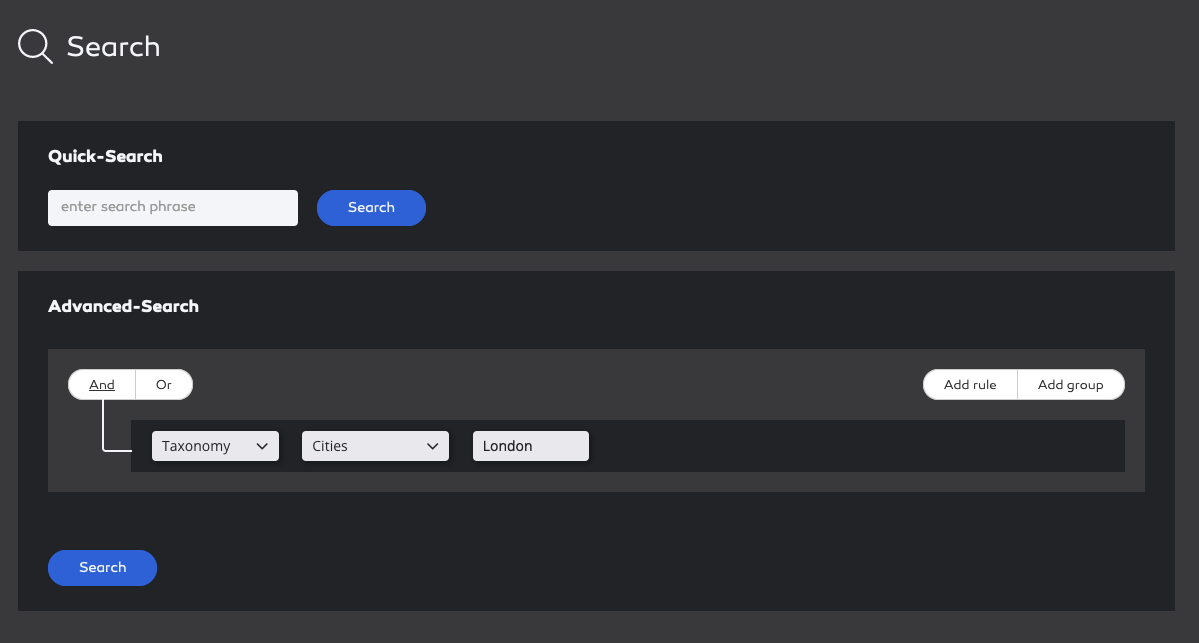1199x643 pixels.
Task: Run the Quick-Search with its Search button
Action: [x=372, y=208]
